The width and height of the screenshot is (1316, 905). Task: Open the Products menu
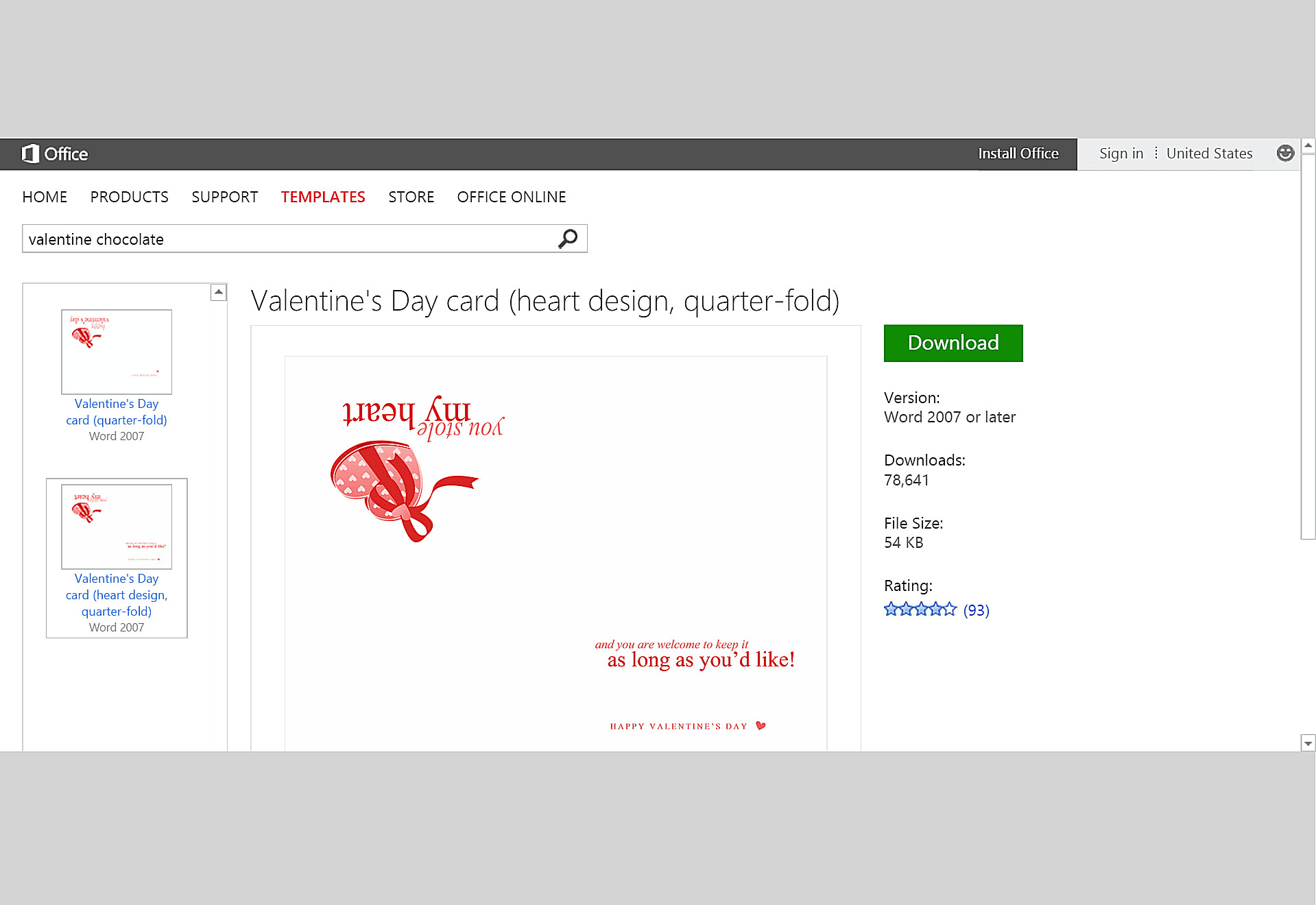click(x=129, y=197)
